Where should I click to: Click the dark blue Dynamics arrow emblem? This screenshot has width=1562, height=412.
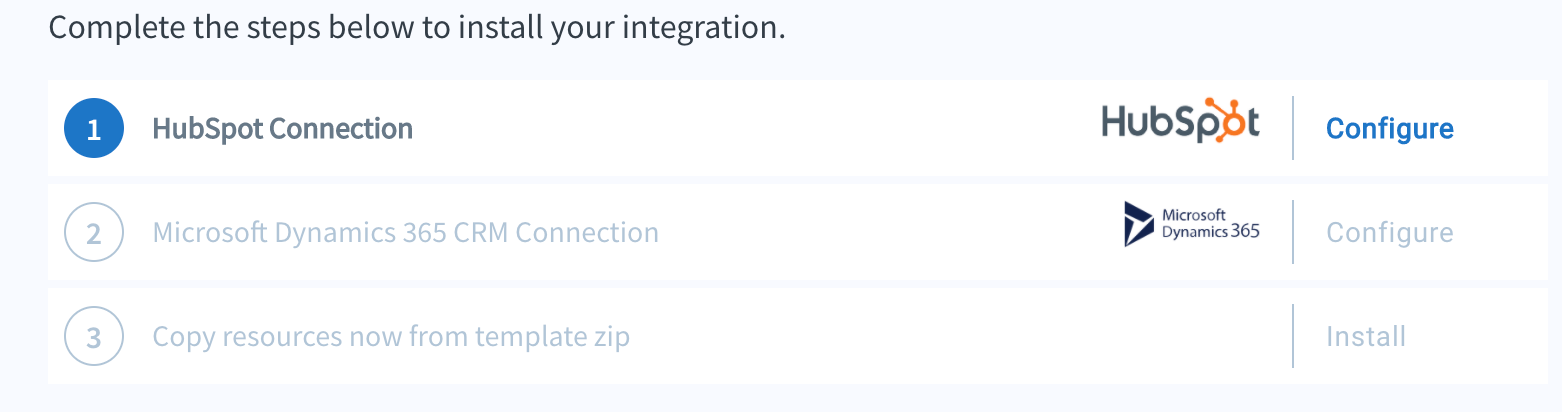coord(1138,224)
